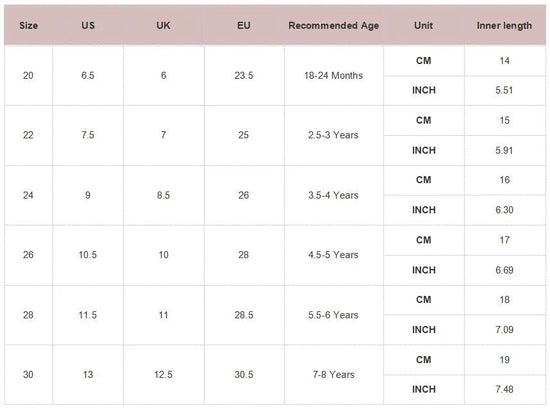Select the 7.48 inch length value
This screenshot has height=408, width=550.
[x=504, y=389]
